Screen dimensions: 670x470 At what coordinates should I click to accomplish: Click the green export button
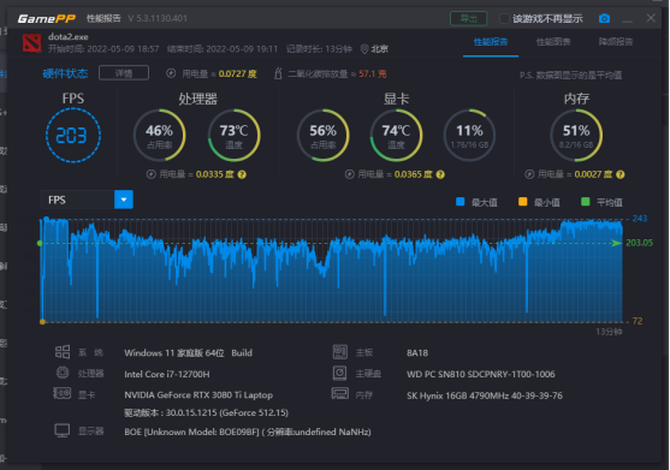468,18
